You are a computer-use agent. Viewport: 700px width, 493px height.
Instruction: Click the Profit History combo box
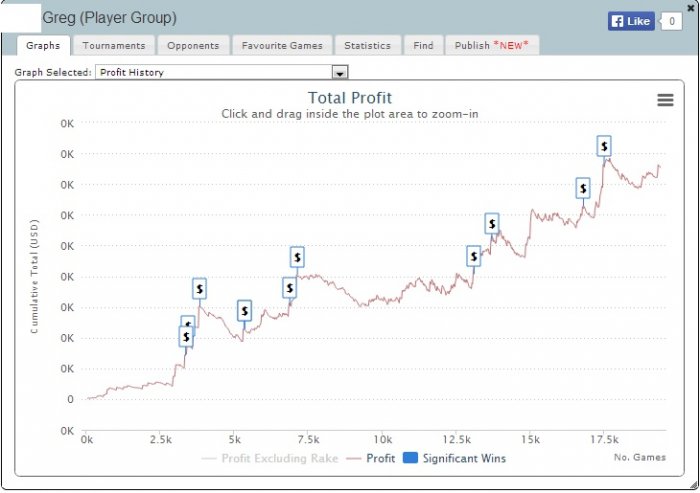(x=214, y=72)
